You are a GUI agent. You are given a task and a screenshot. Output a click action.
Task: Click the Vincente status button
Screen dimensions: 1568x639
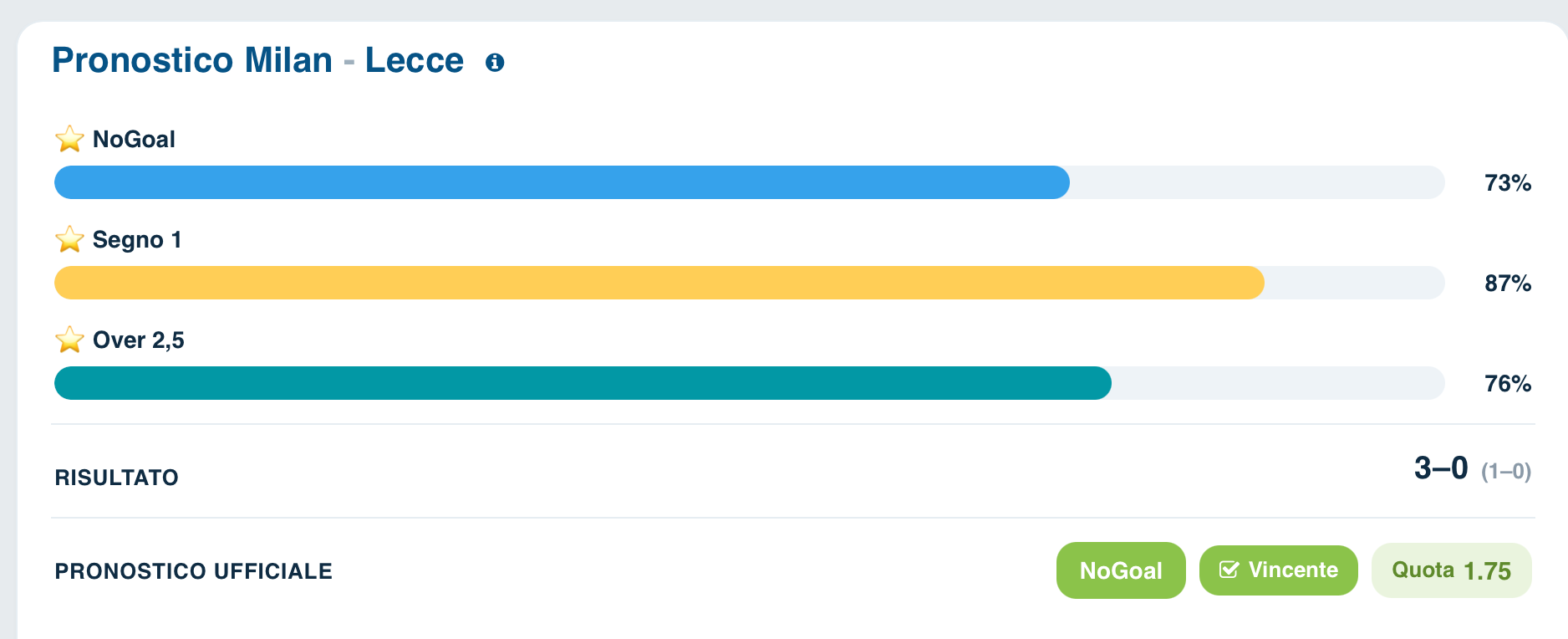(1279, 570)
